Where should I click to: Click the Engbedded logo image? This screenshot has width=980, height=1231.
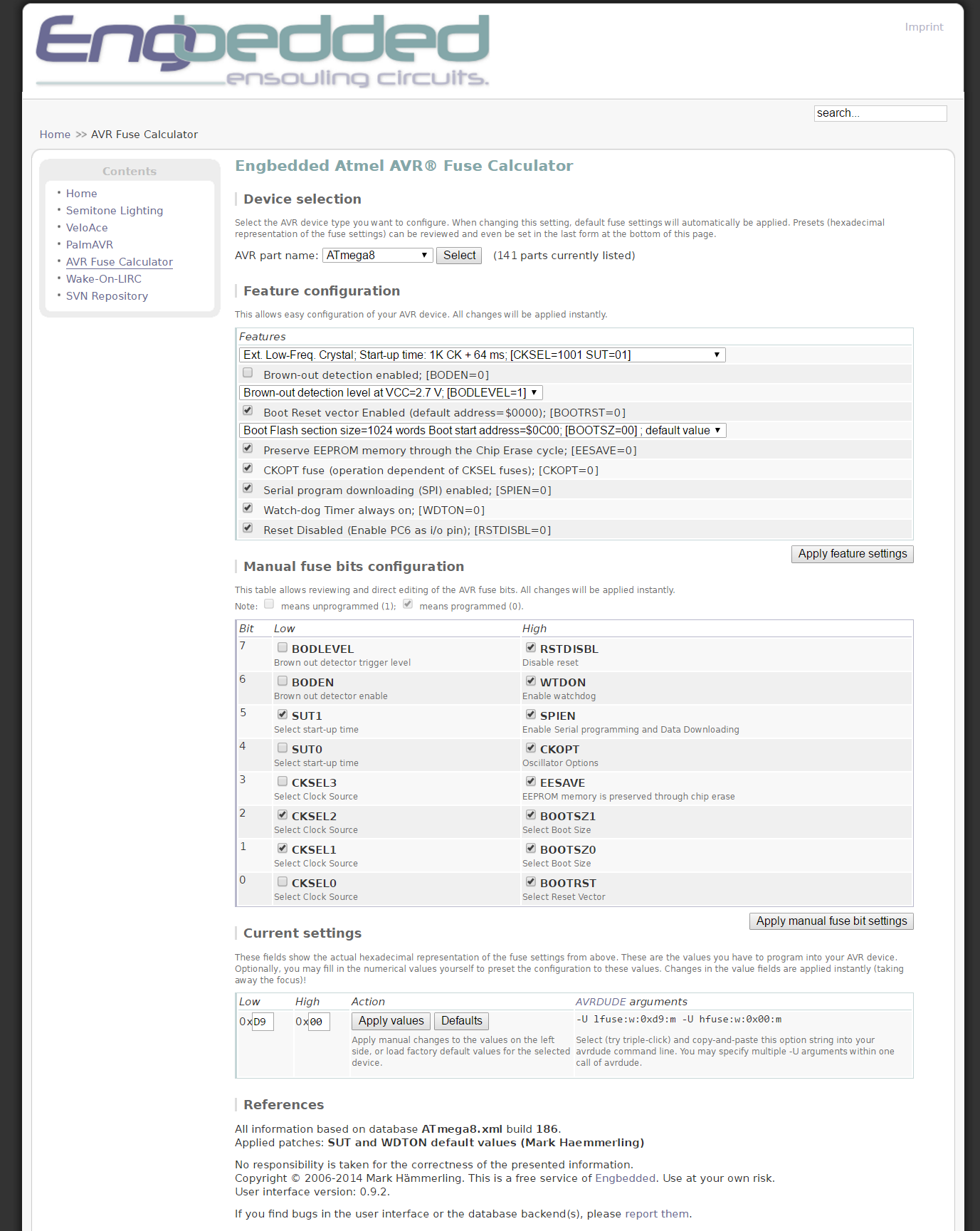(x=263, y=51)
